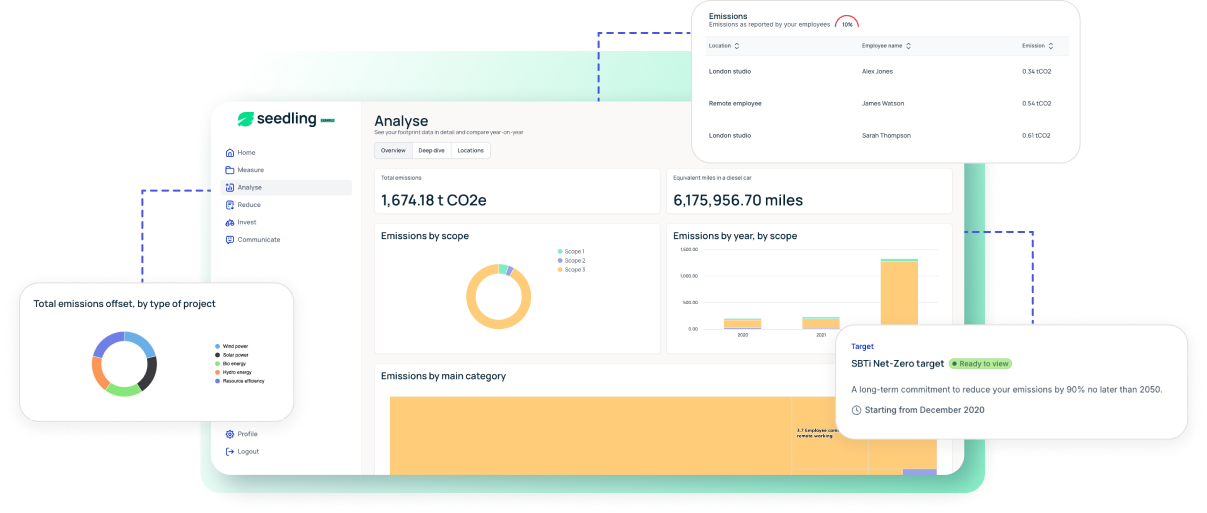Switch to the Locations tab
This screenshot has height=513, width=1207.
[471, 151]
